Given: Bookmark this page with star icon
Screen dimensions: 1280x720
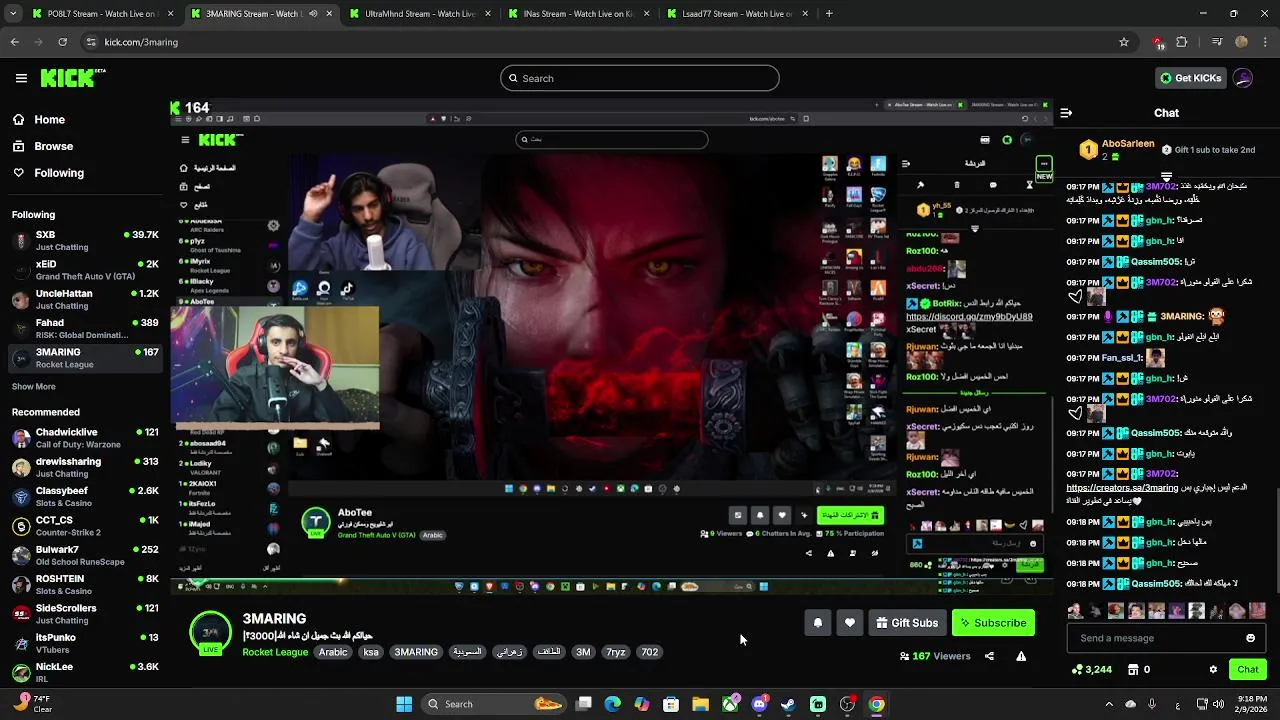Looking at the screenshot, I should [x=1124, y=42].
